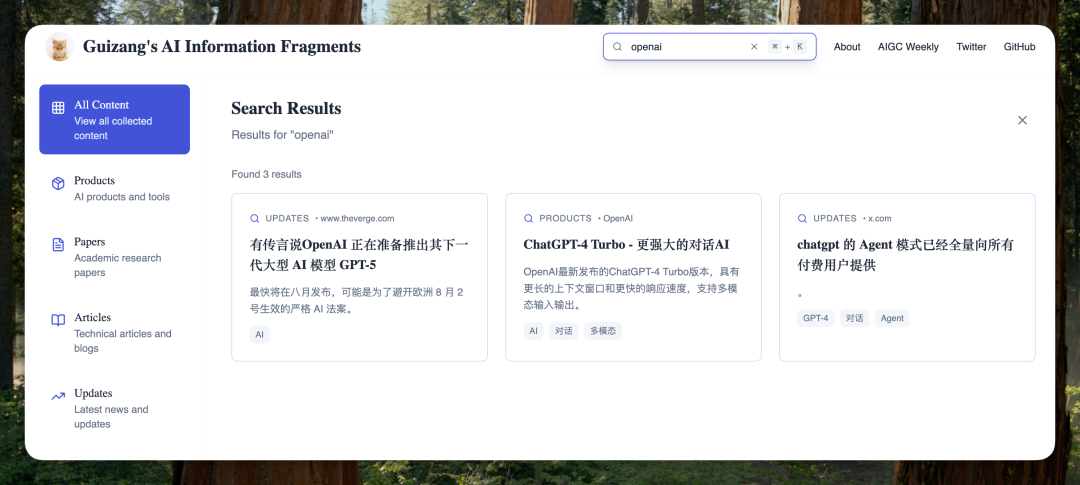Image resolution: width=1080 pixels, height=485 pixels.
Task: Click the x.com source label
Action: (x=880, y=218)
